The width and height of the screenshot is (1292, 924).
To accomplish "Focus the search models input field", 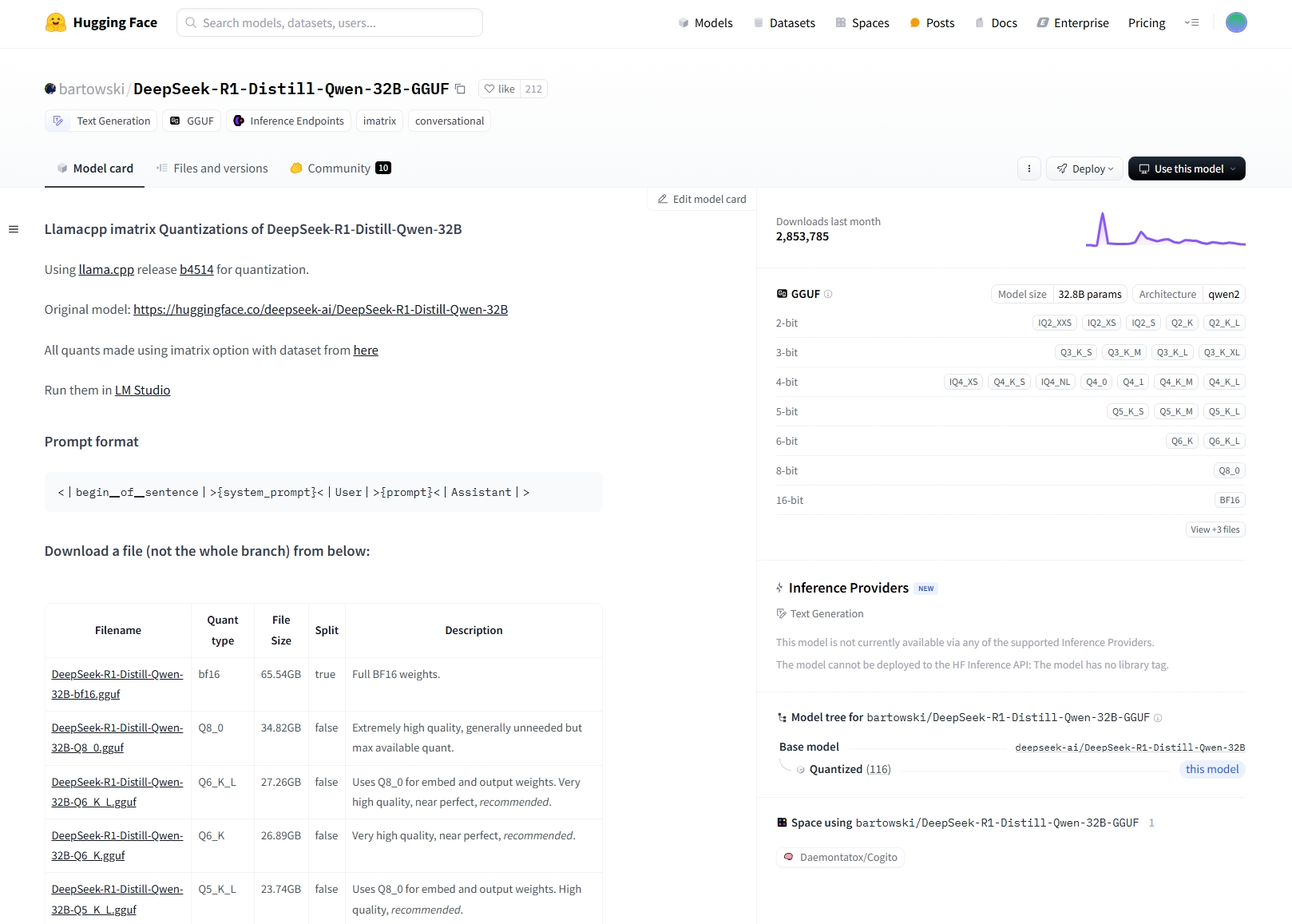I will tap(330, 22).
